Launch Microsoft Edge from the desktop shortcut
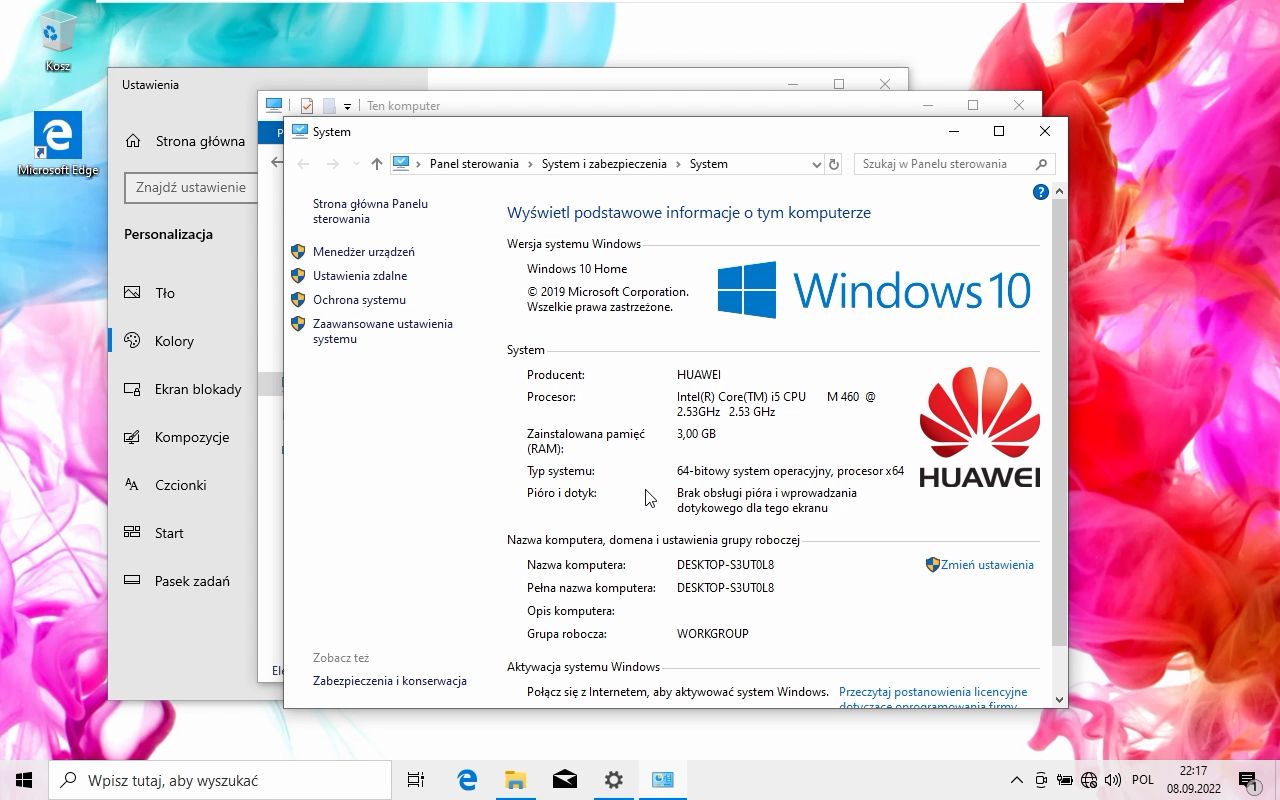1280x800 pixels. [x=58, y=144]
